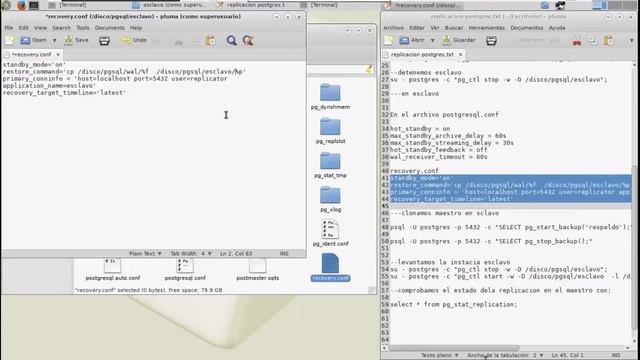Place cursor on standby_mode='on' line in recovery.conf
This screenshot has width=640, height=360.
[34, 64]
